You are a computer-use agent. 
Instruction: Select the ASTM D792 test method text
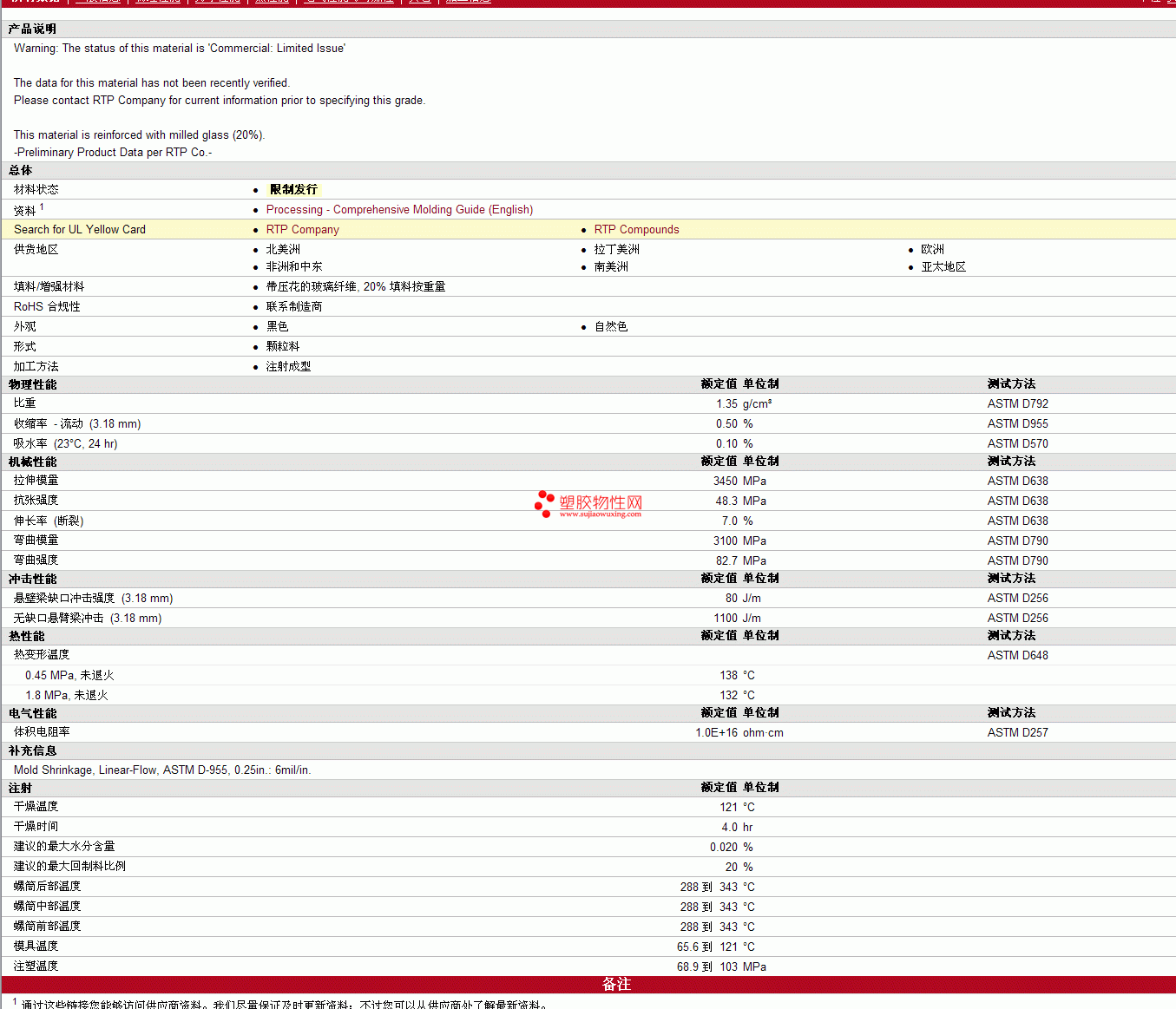pos(1017,404)
